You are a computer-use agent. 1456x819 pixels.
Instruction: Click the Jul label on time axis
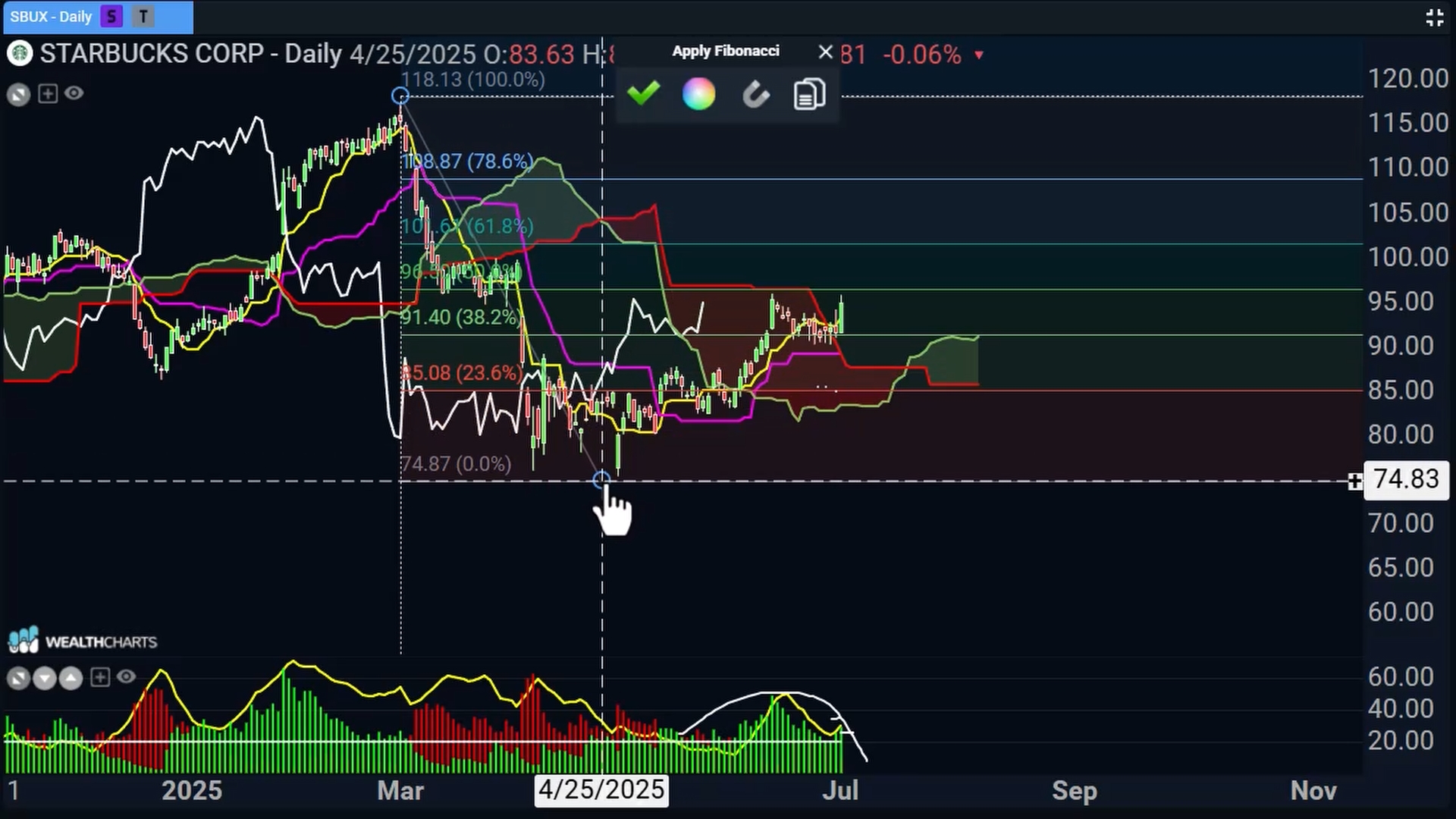point(840,790)
